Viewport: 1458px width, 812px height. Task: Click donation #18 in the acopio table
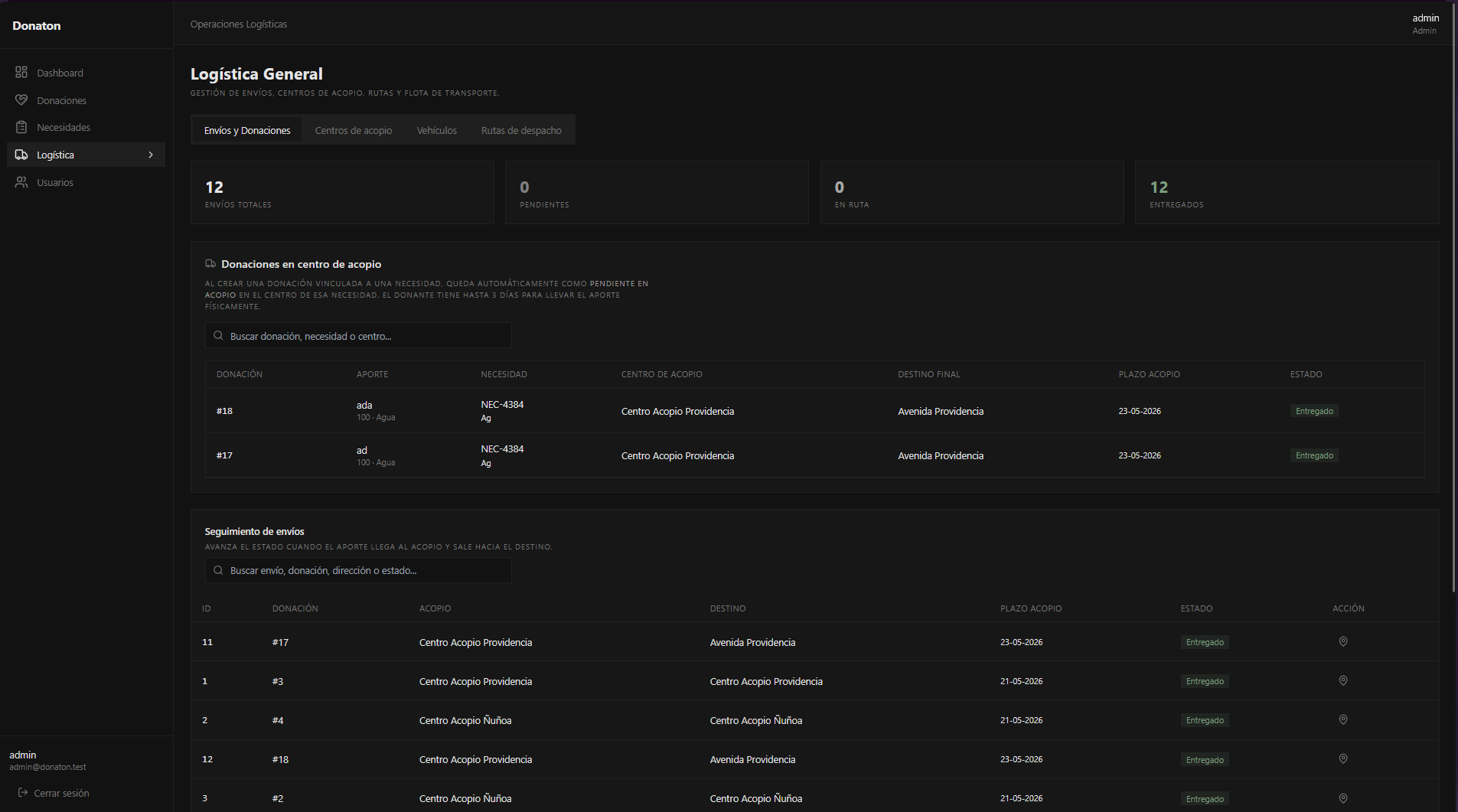click(x=224, y=411)
